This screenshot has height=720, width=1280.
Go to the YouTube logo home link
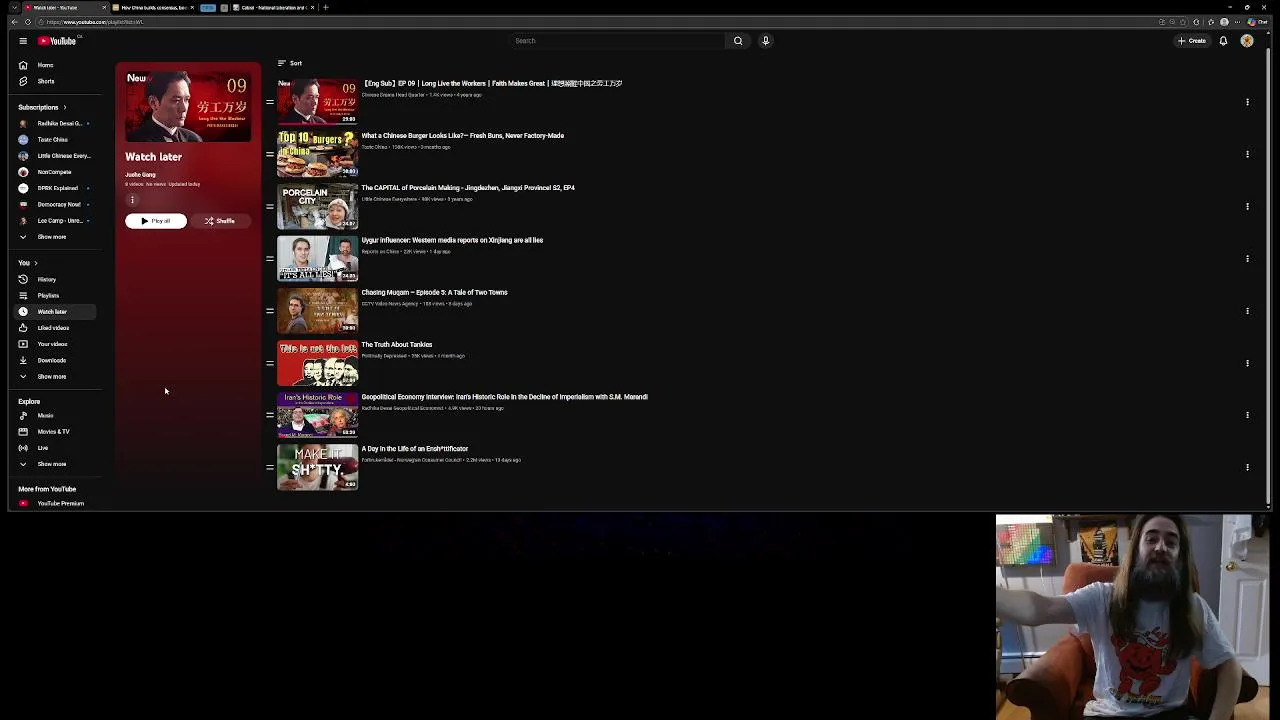(x=57, y=41)
